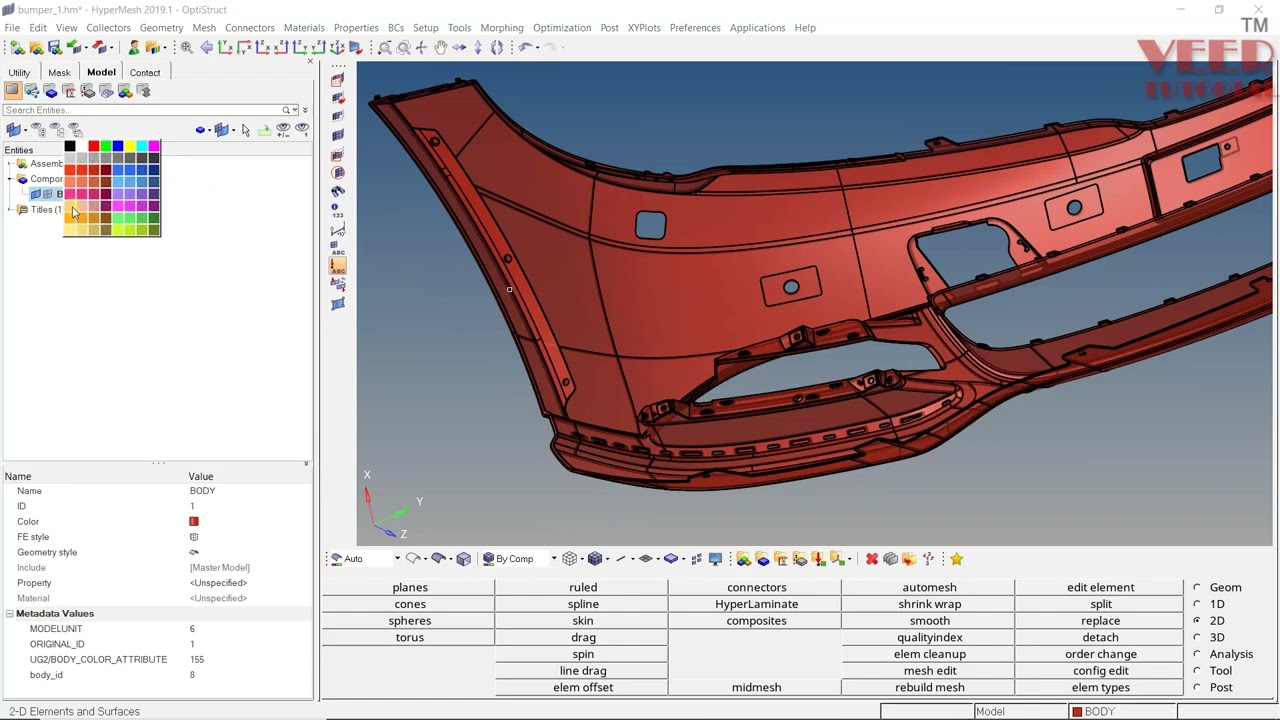Click the Component View icon in browser
The width and height of the screenshot is (1280, 720).
coord(51,91)
